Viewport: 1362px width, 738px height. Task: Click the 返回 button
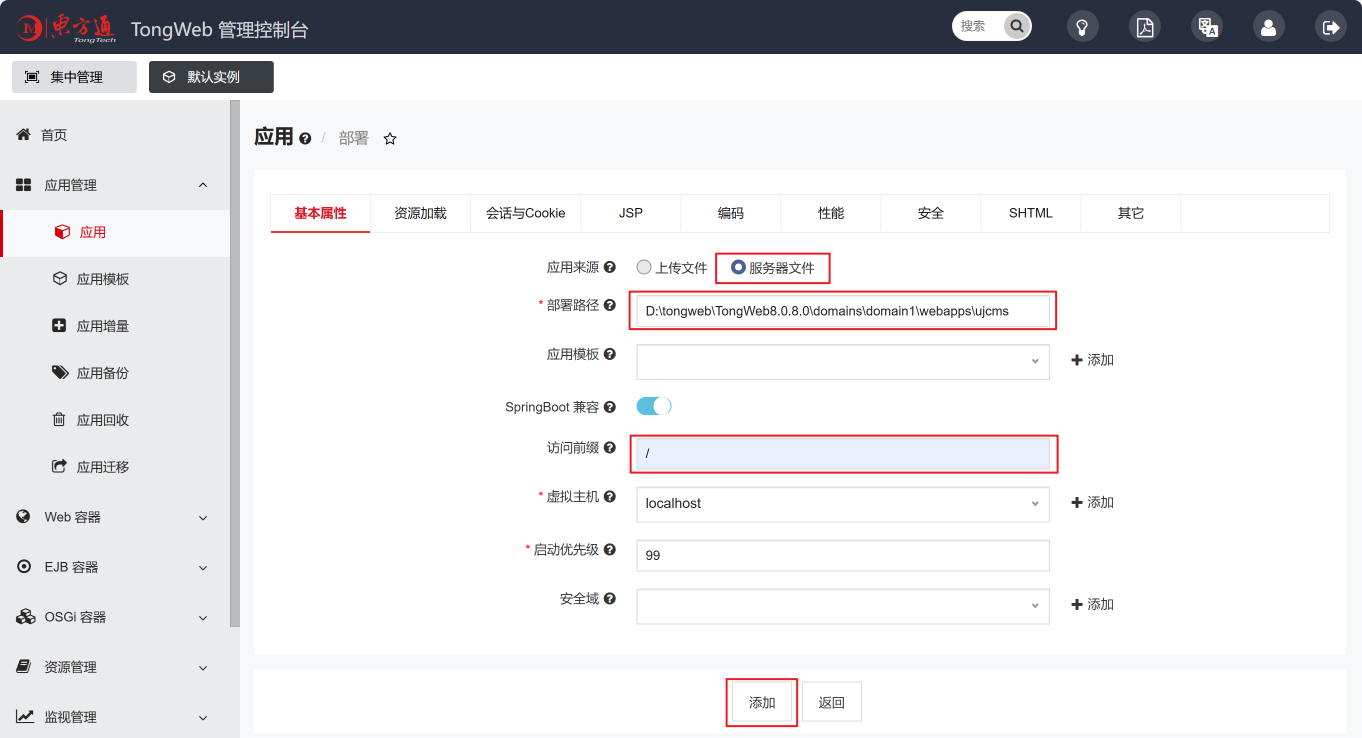point(832,702)
